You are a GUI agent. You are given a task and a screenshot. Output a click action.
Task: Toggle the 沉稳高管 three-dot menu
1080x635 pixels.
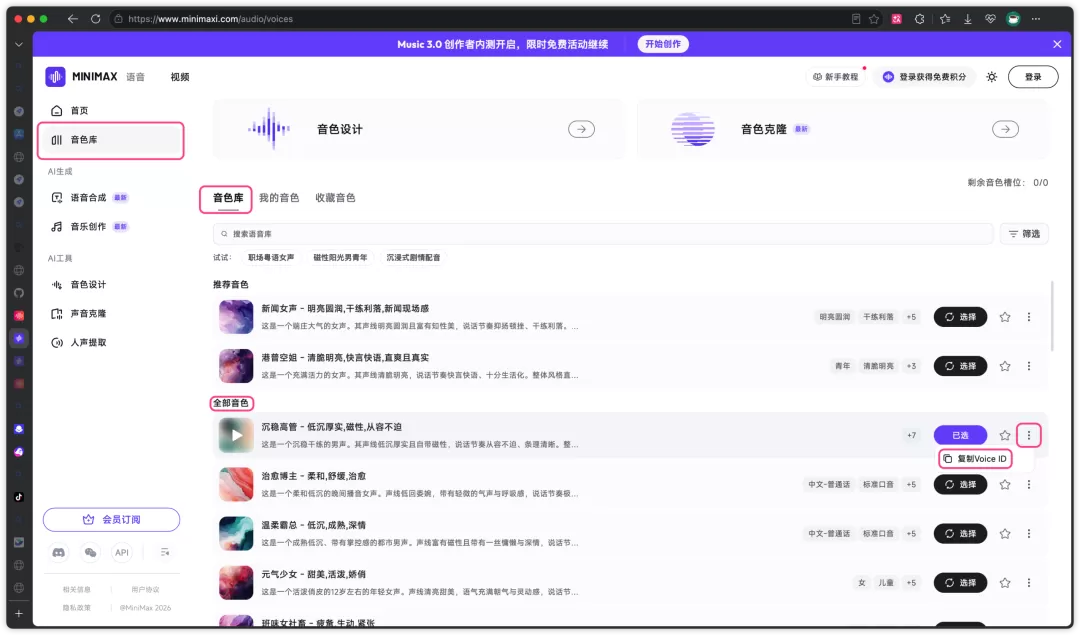(x=1028, y=435)
